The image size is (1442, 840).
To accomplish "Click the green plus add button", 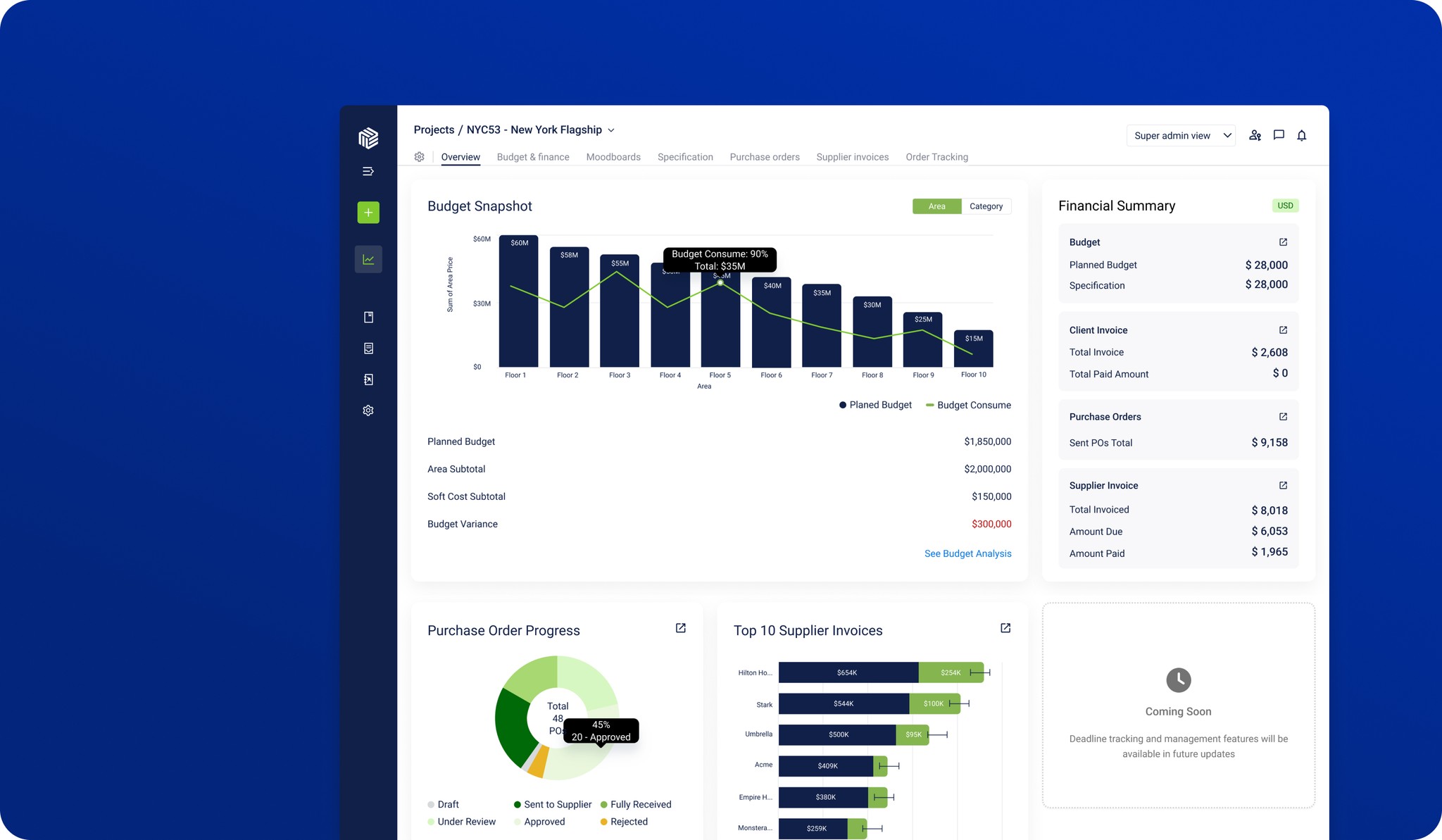I will pos(368,213).
